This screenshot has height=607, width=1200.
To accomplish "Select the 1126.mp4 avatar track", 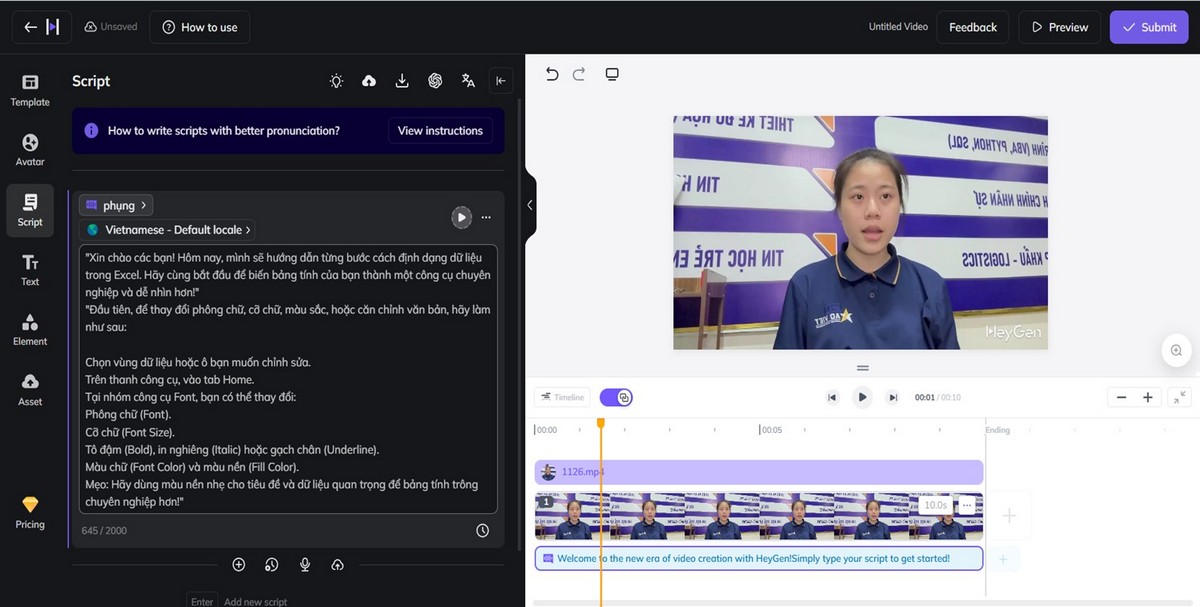I will point(759,472).
